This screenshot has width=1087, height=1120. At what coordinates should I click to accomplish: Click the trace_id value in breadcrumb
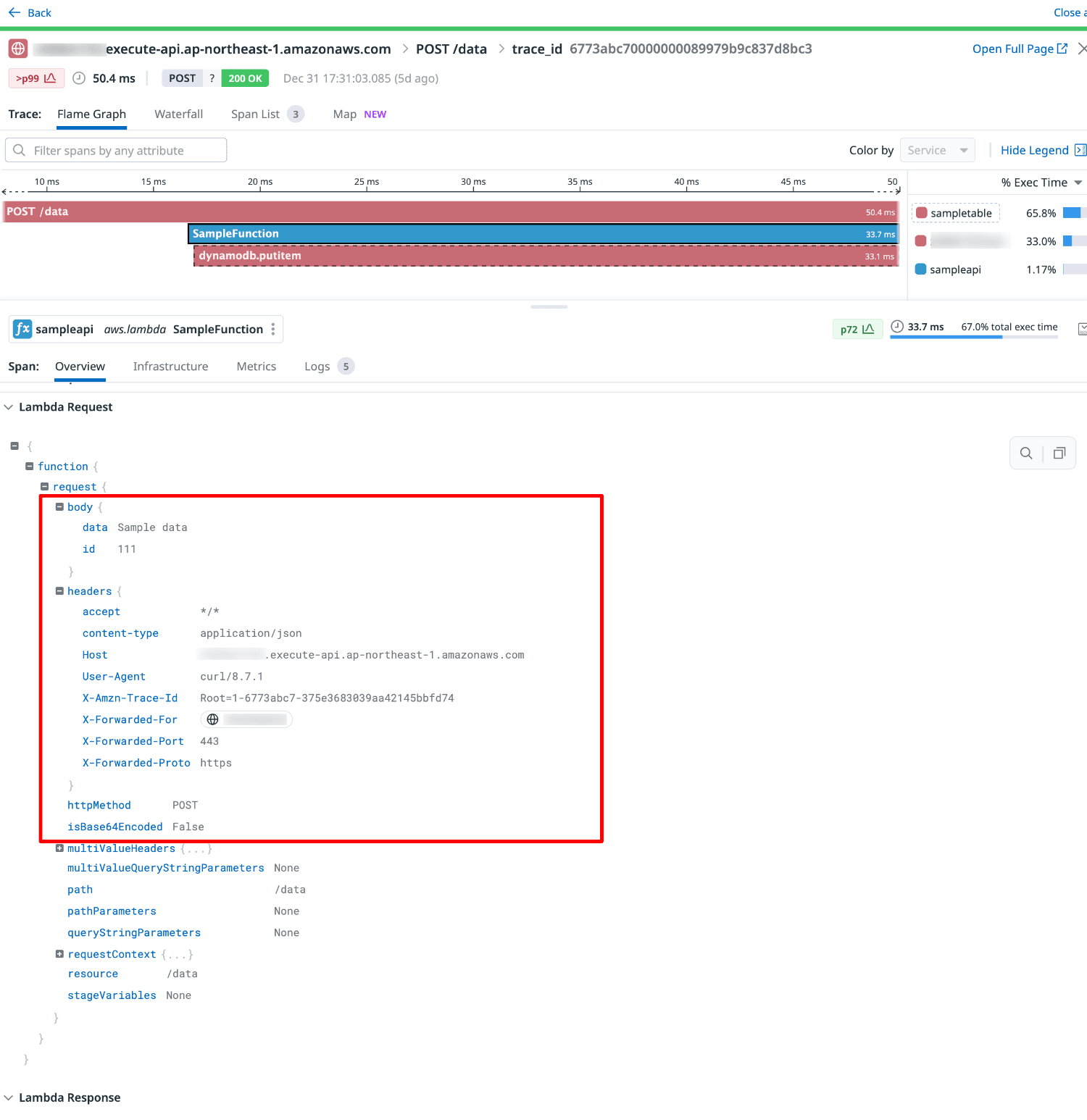(x=691, y=49)
